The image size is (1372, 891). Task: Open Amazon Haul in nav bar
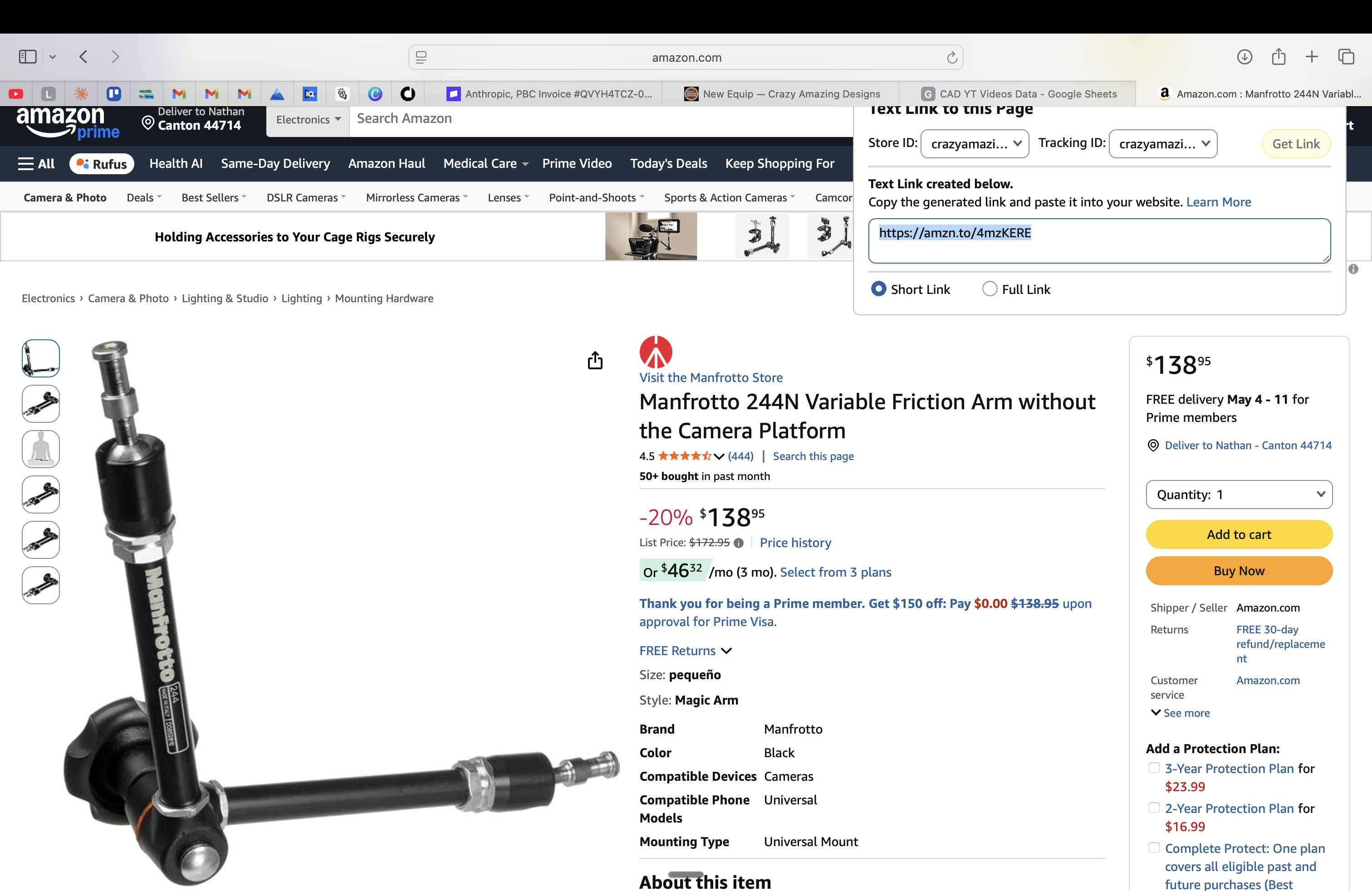pos(386,164)
